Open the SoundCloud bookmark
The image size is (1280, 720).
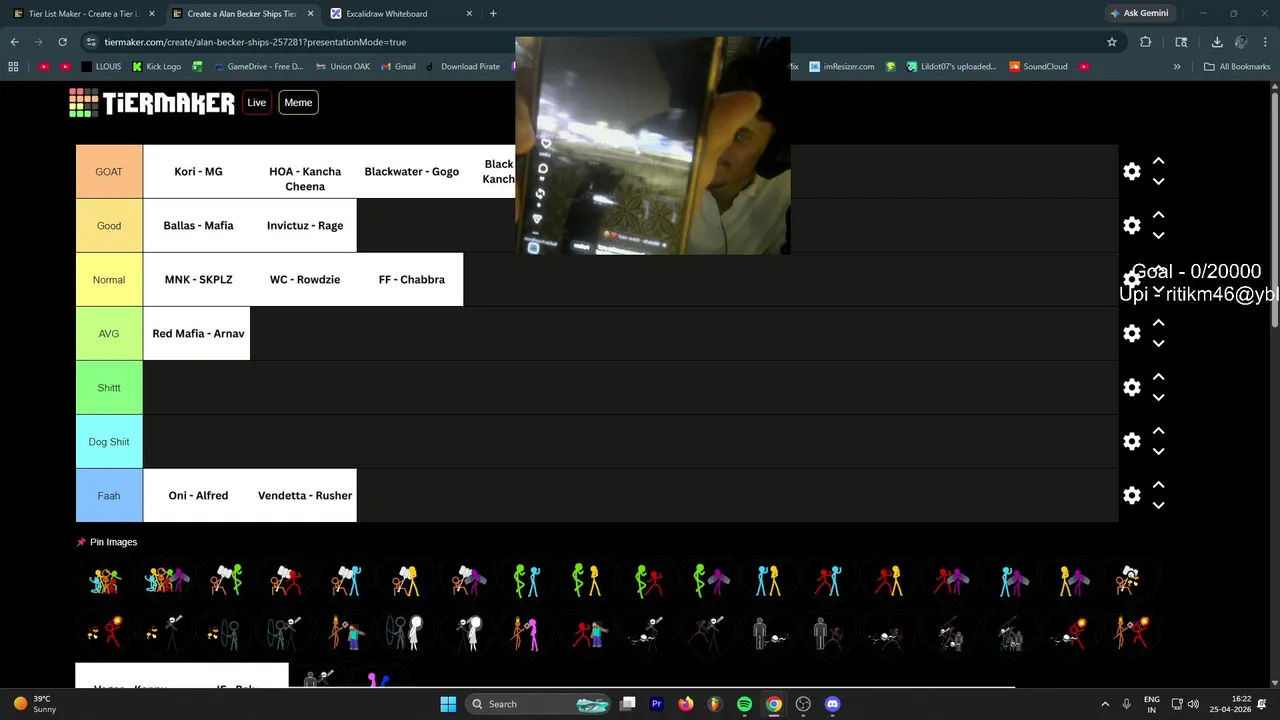(x=1038, y=67)
